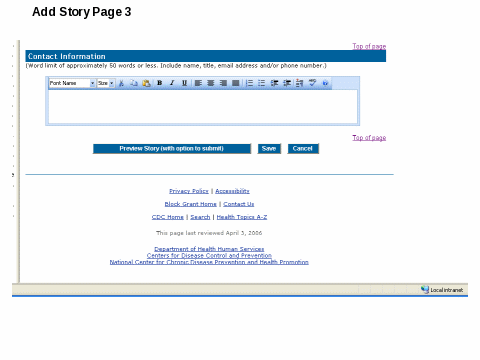Toggle Bold formatting
480x360 pixels.
click(160, 83)
